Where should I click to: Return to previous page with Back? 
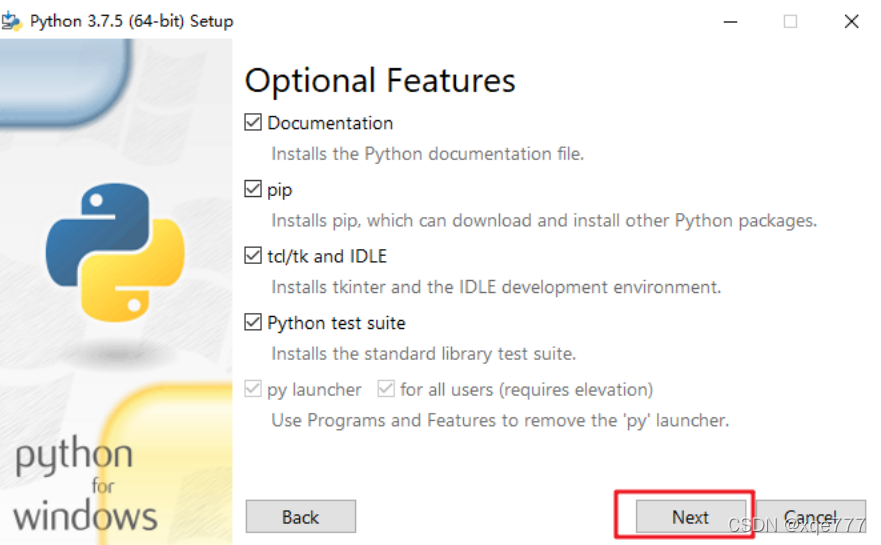301,516
